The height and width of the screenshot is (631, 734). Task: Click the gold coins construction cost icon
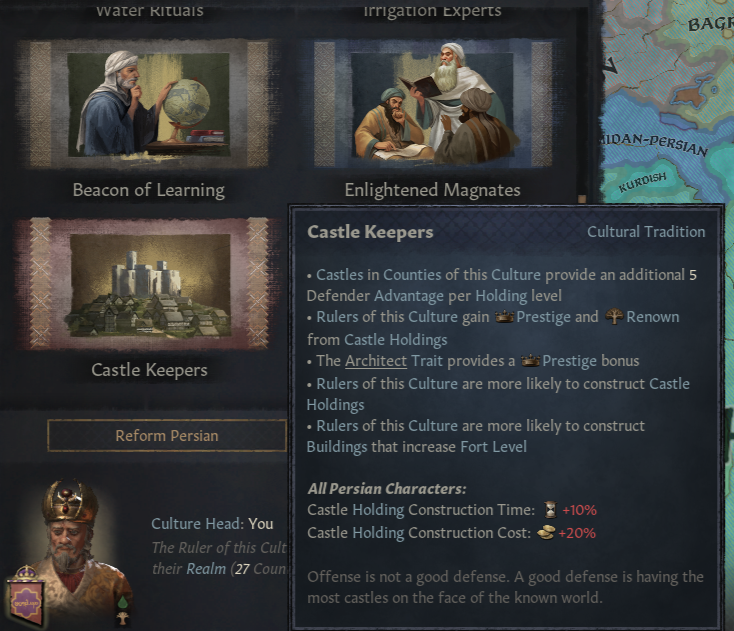coord(545,533)
